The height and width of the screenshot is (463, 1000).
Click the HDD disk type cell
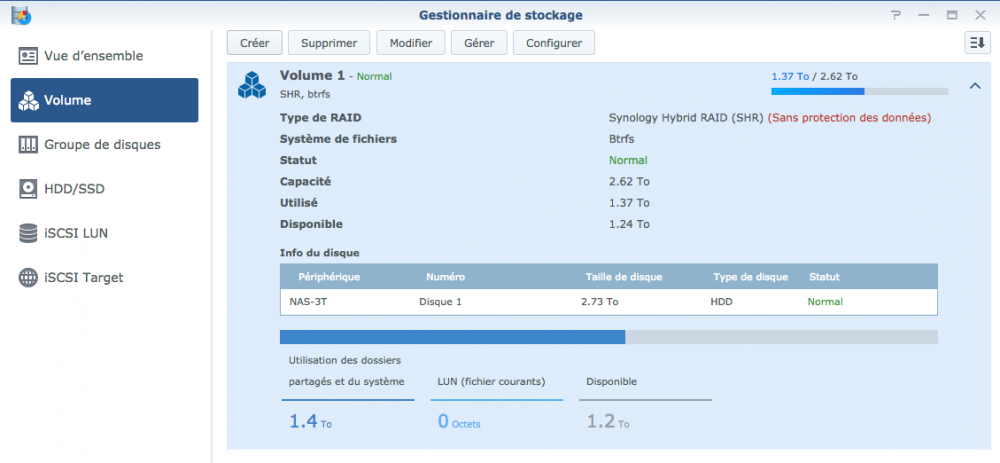coord(721,302)
